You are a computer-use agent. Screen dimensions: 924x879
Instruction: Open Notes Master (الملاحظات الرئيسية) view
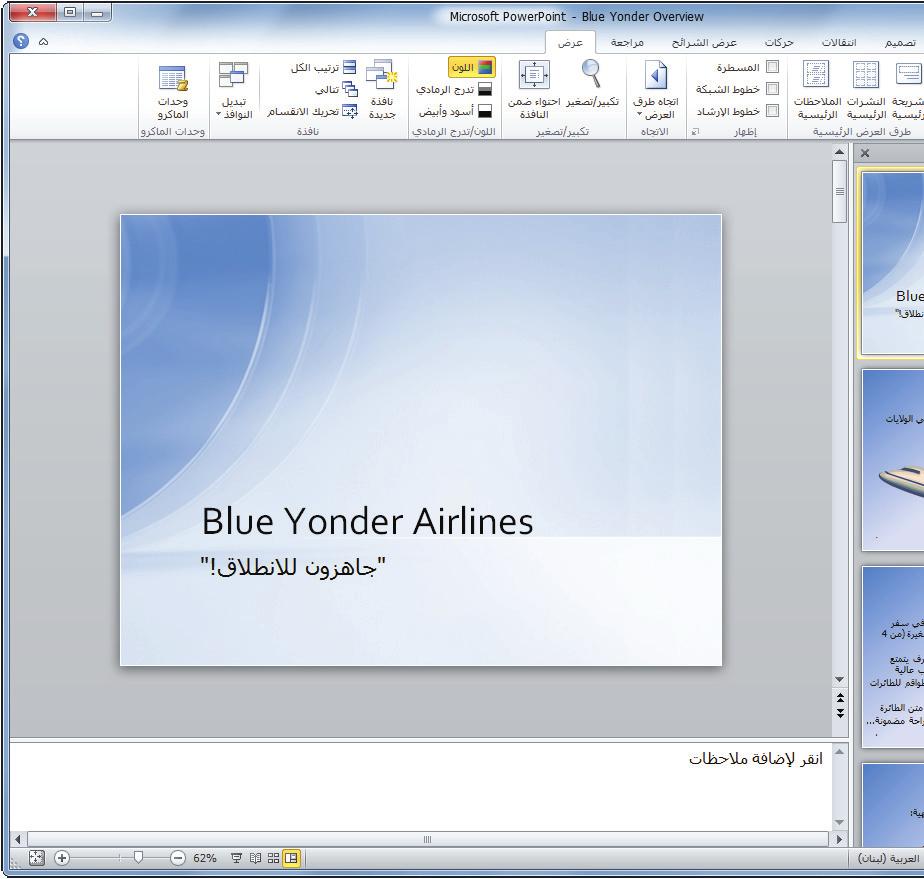[x=817, y=90]
